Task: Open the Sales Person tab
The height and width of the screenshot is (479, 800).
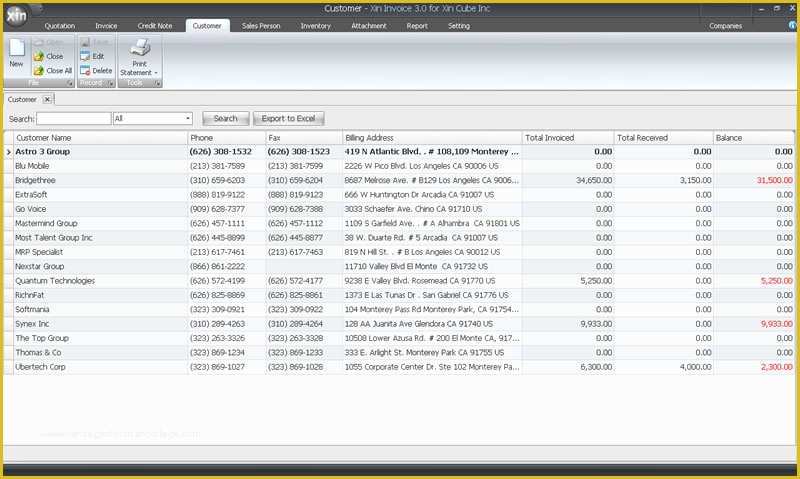Action: (x=261, y=26)
